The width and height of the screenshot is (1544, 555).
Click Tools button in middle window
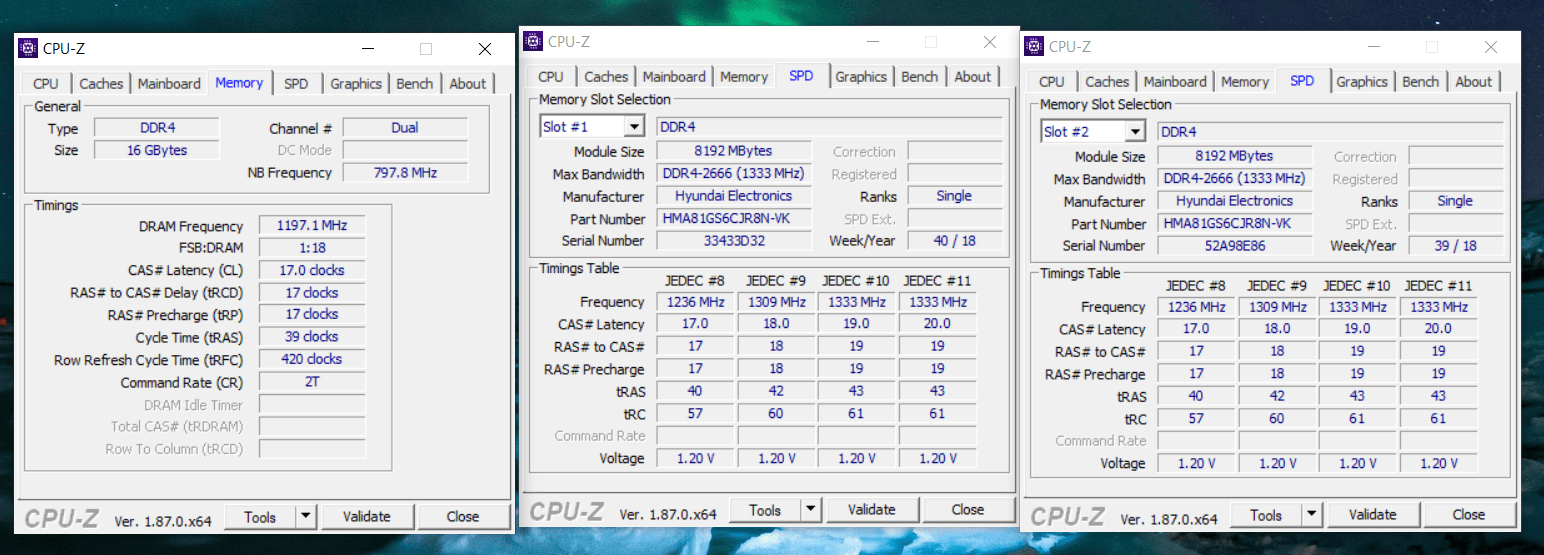pos(765,510)
